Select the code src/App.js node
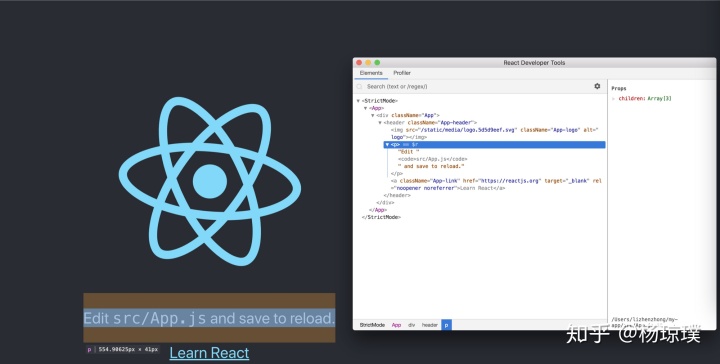Image resolution: width=720 pixels, height=364 pixels. [433, 159]
